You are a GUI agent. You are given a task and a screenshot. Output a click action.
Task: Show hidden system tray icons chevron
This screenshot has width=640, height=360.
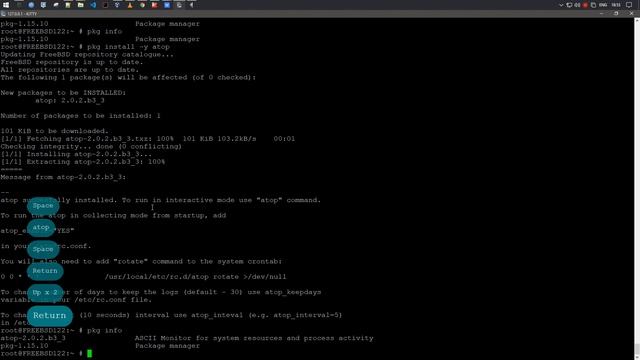[561, 5]
